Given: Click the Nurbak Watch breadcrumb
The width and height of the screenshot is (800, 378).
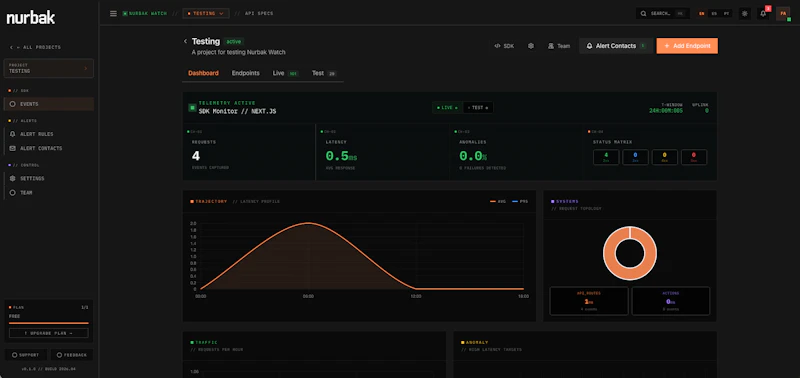Looking at the screenshot, I should click(x=145, y=14).
